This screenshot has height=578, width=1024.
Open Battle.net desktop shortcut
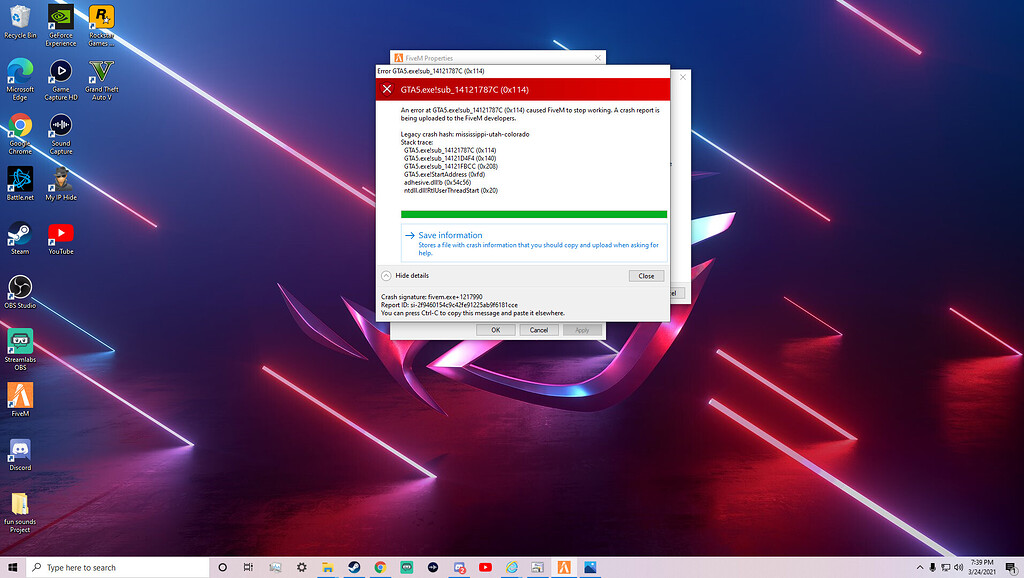(x=20, y=184)
